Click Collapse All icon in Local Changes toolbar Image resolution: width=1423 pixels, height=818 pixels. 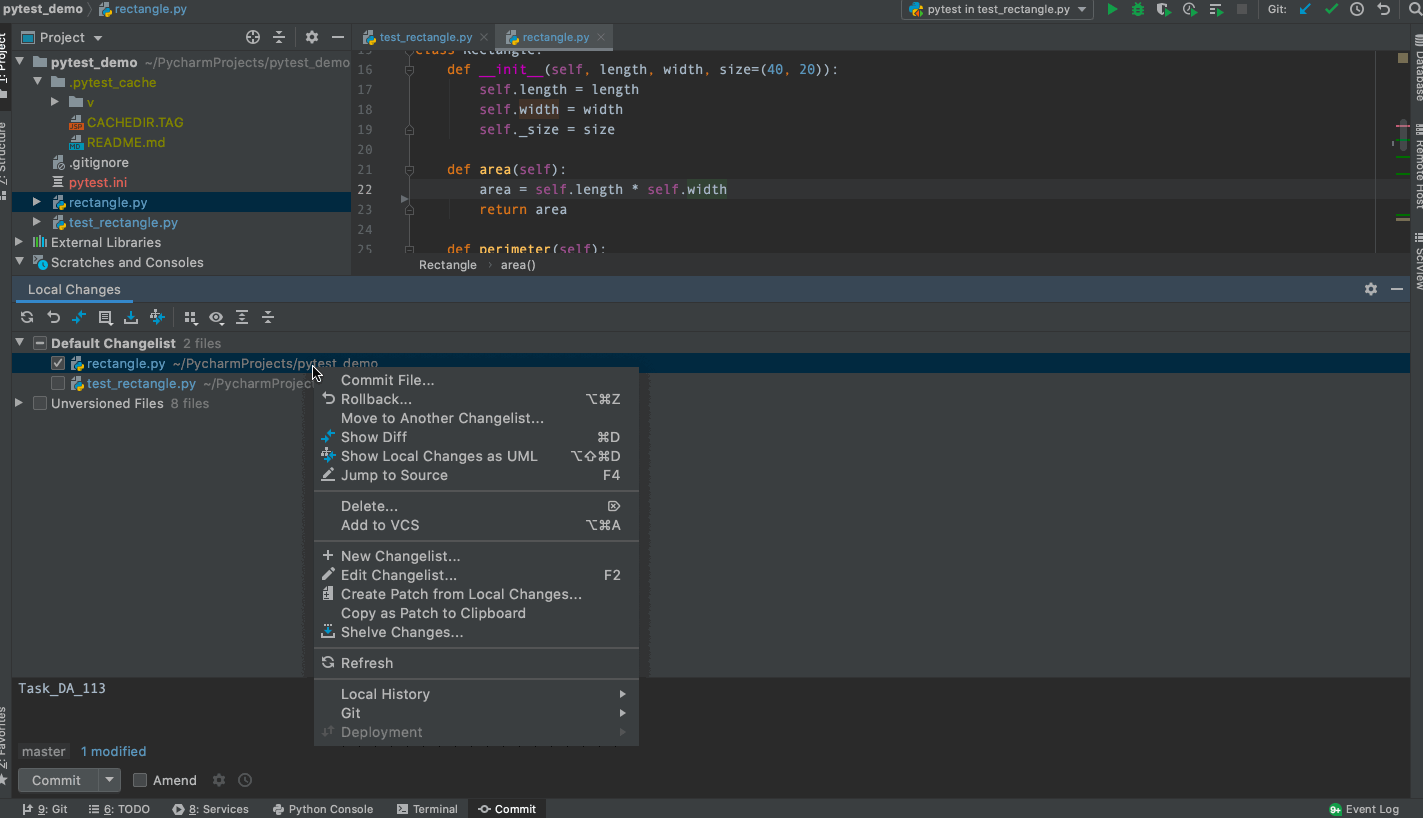click(268, 317)
